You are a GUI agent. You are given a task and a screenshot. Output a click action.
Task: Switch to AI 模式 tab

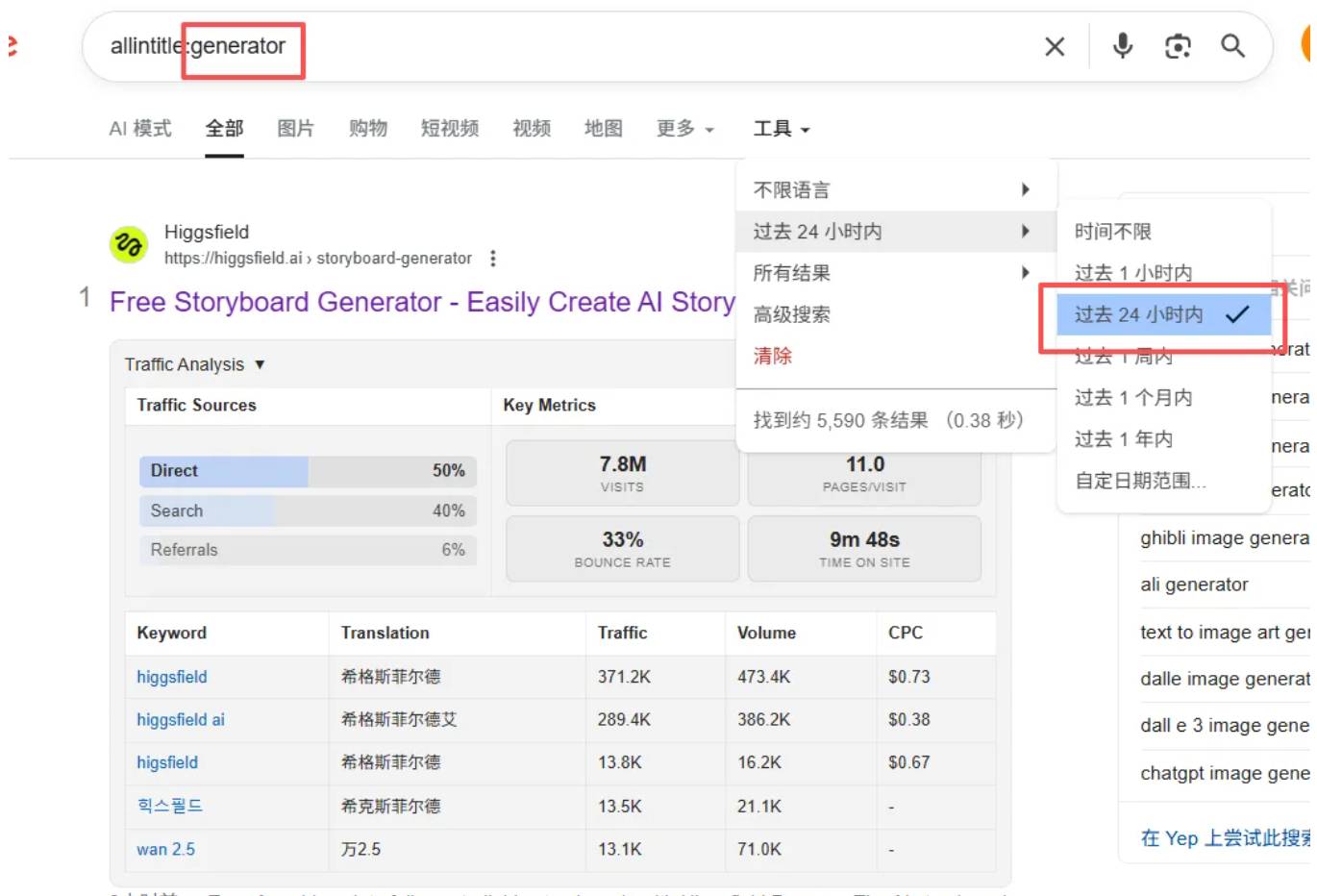[140, 128]
